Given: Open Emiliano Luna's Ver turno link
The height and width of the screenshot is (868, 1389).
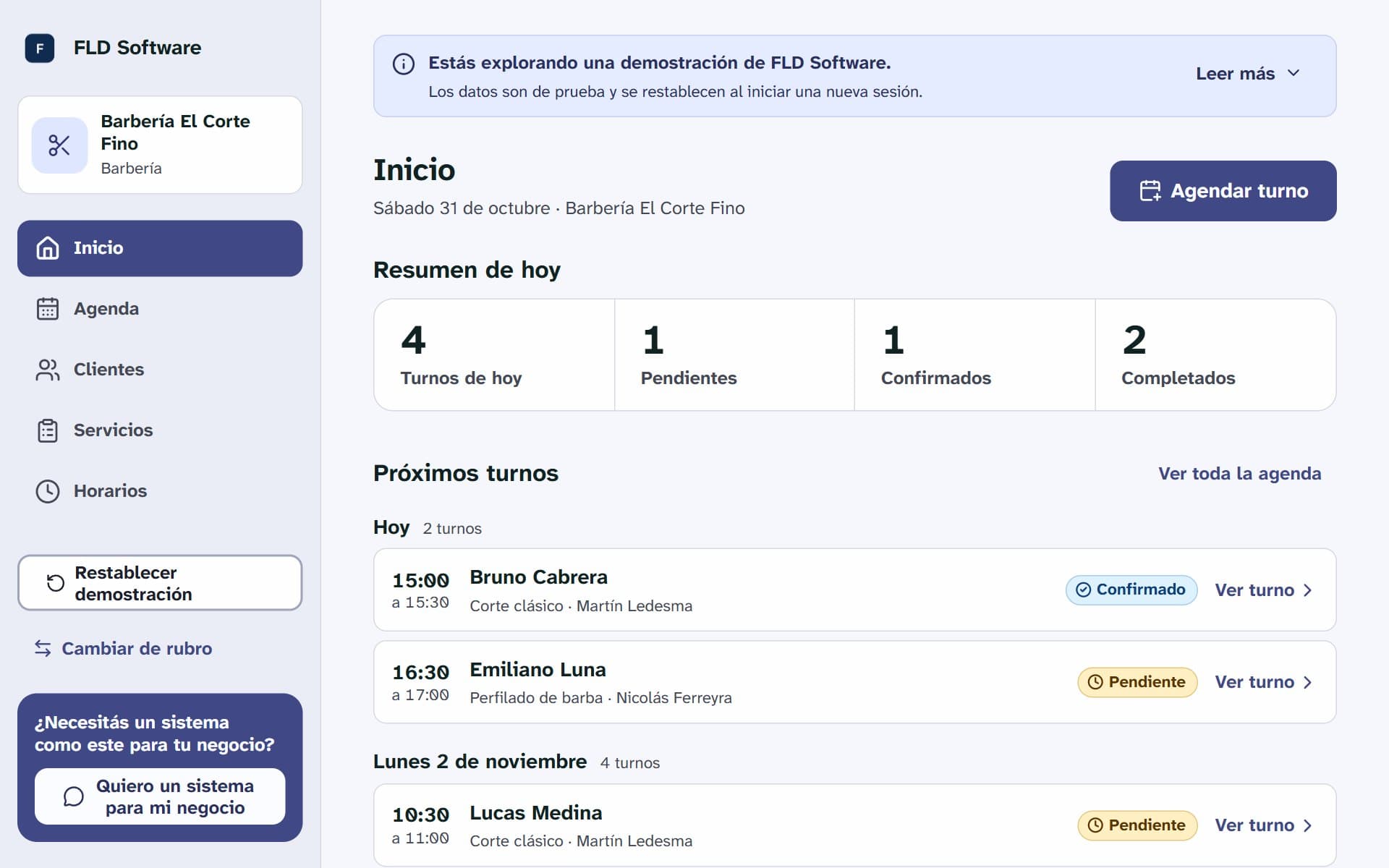Looking at the screenshot, I should click(x=1264, y=682).
